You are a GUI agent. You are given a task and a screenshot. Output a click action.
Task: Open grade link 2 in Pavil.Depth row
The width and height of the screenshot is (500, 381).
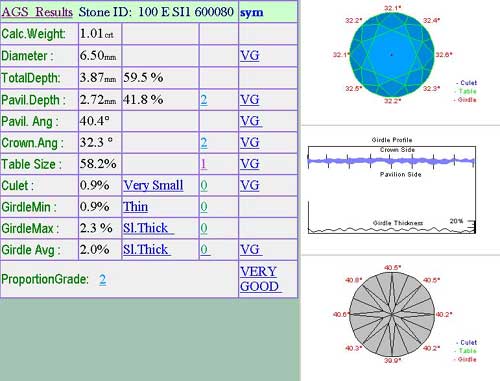coord(204,100)
